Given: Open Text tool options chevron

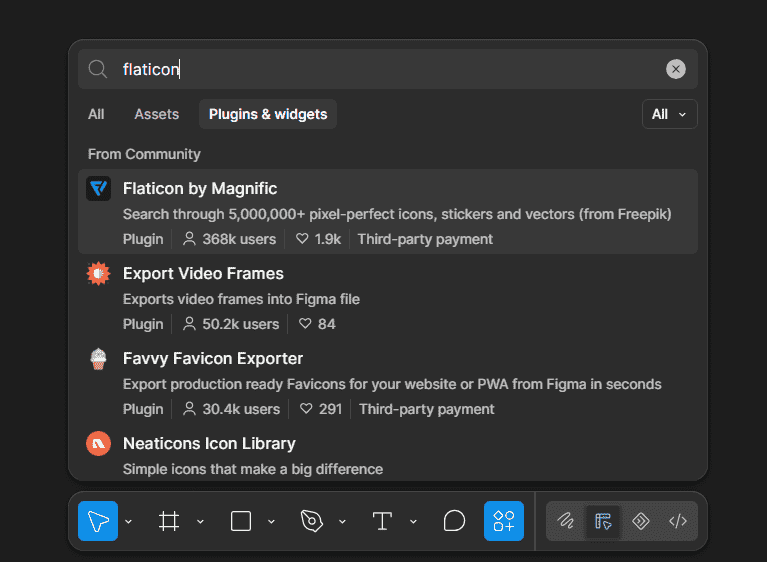Looking at the screenshot, I should (413, 521).
